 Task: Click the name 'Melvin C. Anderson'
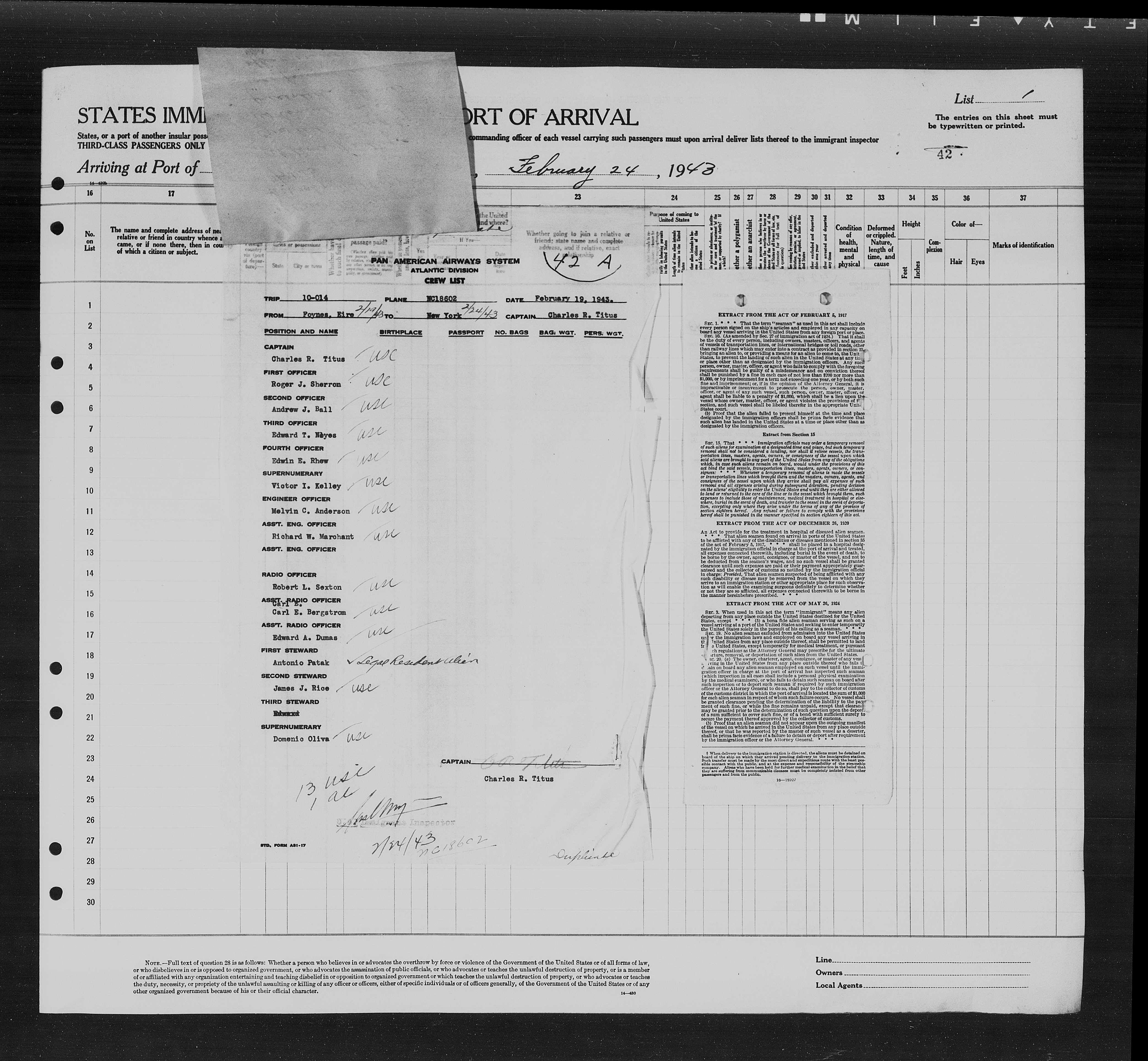pyautogui.click(x=310, y=511)
